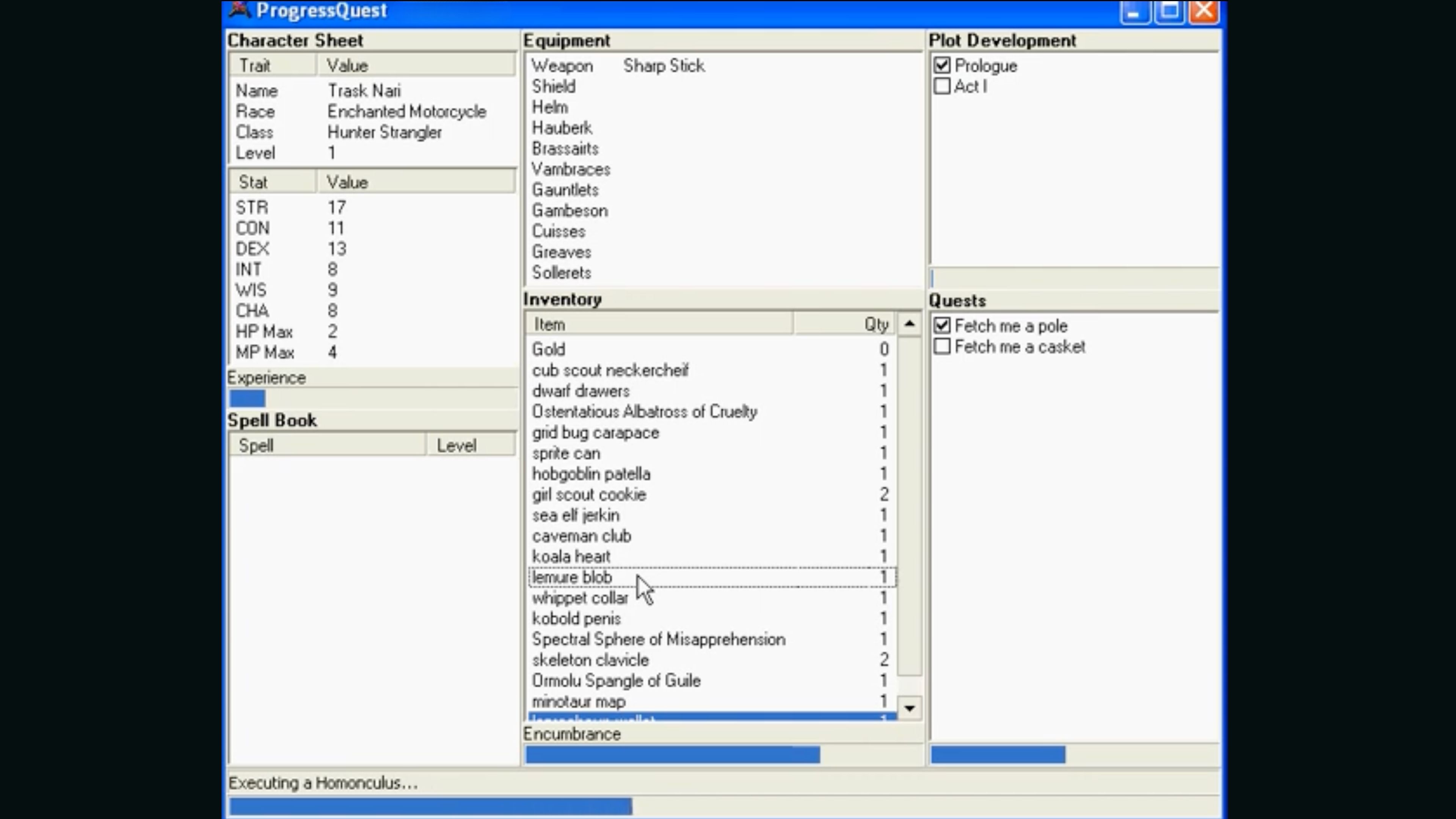Select the Gold inventory row
Viewport: 1456px width, 819px height.
[x=712, y=349]
